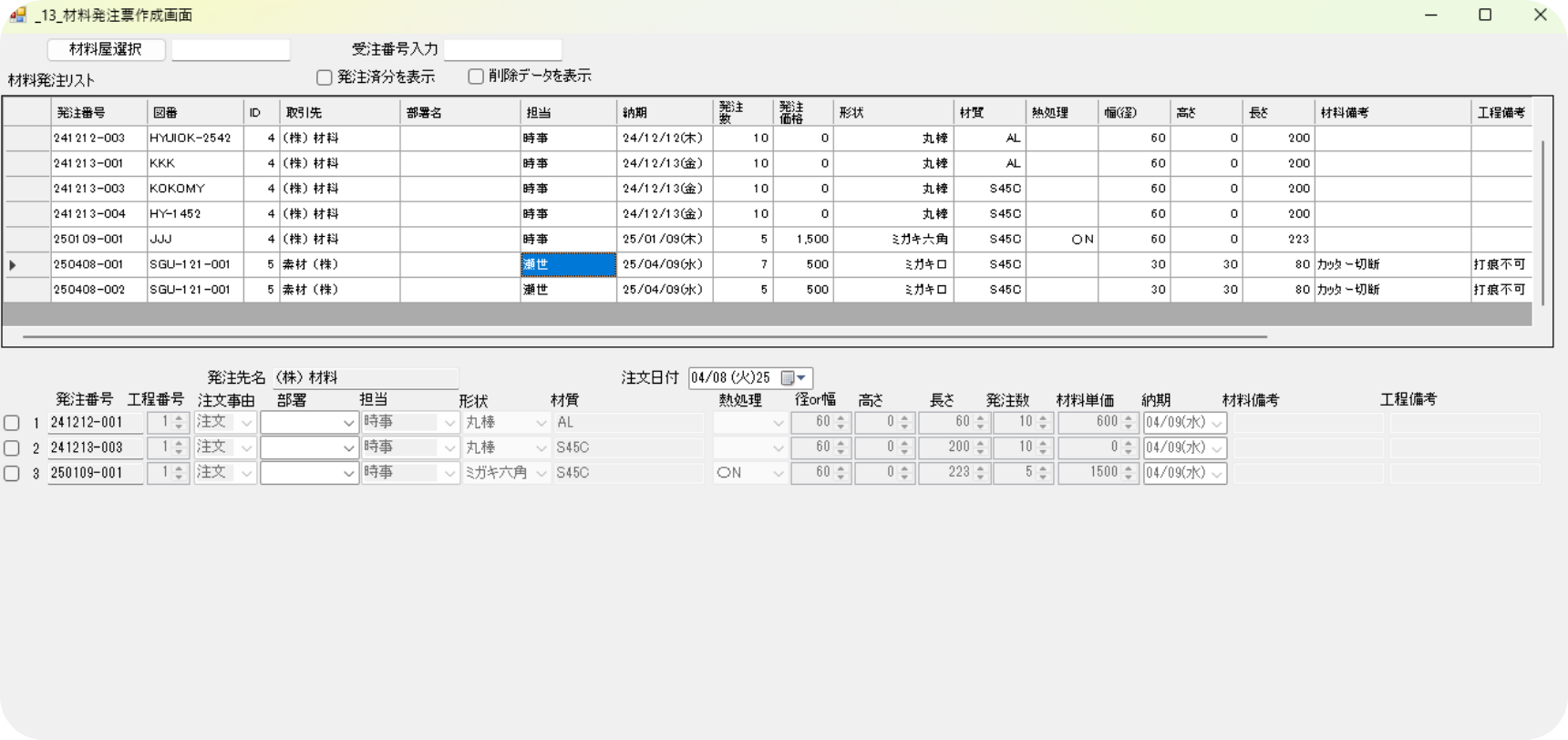Click the 発注番号 field showing 241213-003
Screen dimensions: 1568x740
pyautogui.click(x=95, y=448)
